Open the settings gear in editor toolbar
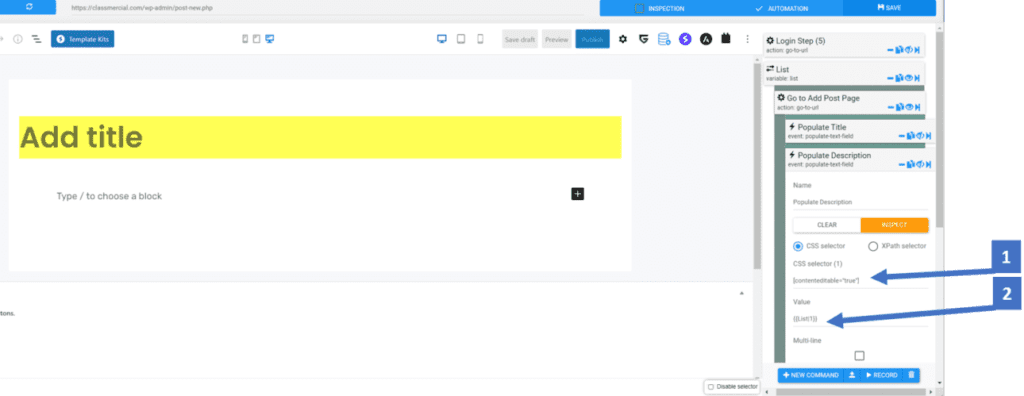This screenshot has height=396, width=1024. [x=622, y=39]
